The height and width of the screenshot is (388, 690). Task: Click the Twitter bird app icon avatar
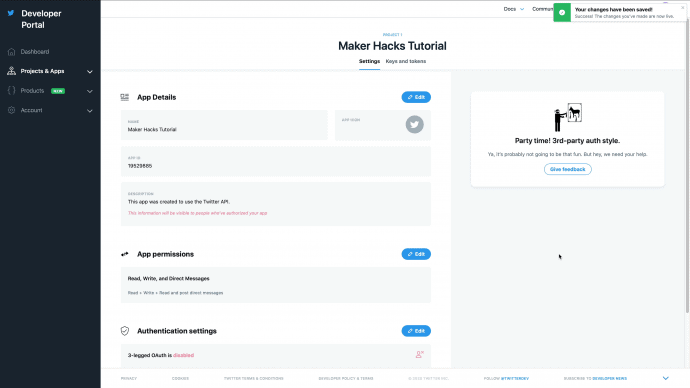pyautogui.click(x=415, y=124)
